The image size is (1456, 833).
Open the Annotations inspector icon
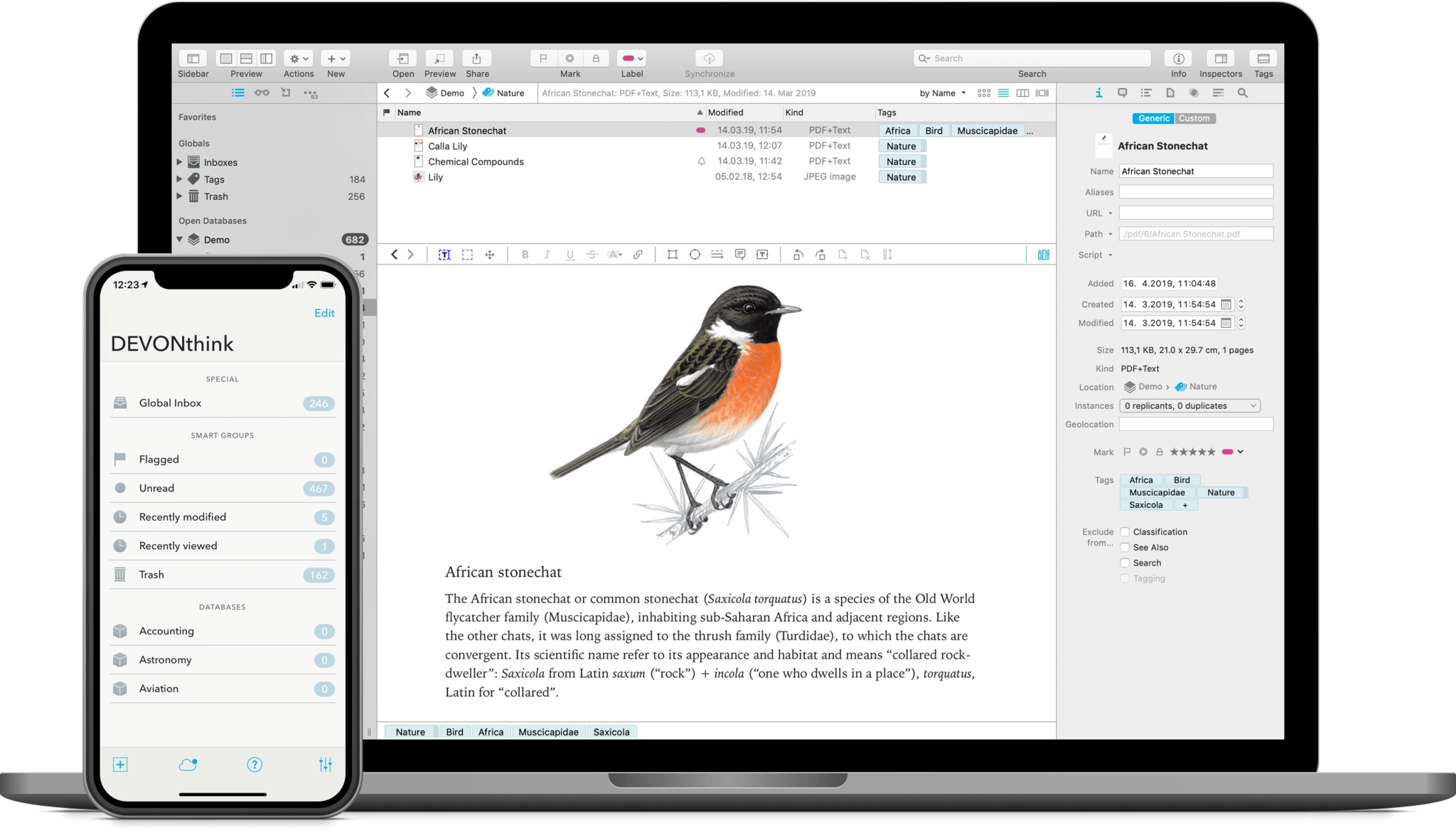point(1123,93)
